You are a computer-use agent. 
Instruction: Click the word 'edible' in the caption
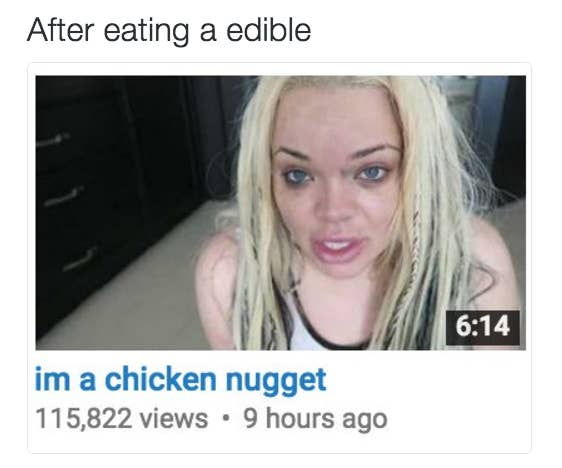[x=268, y=30]
